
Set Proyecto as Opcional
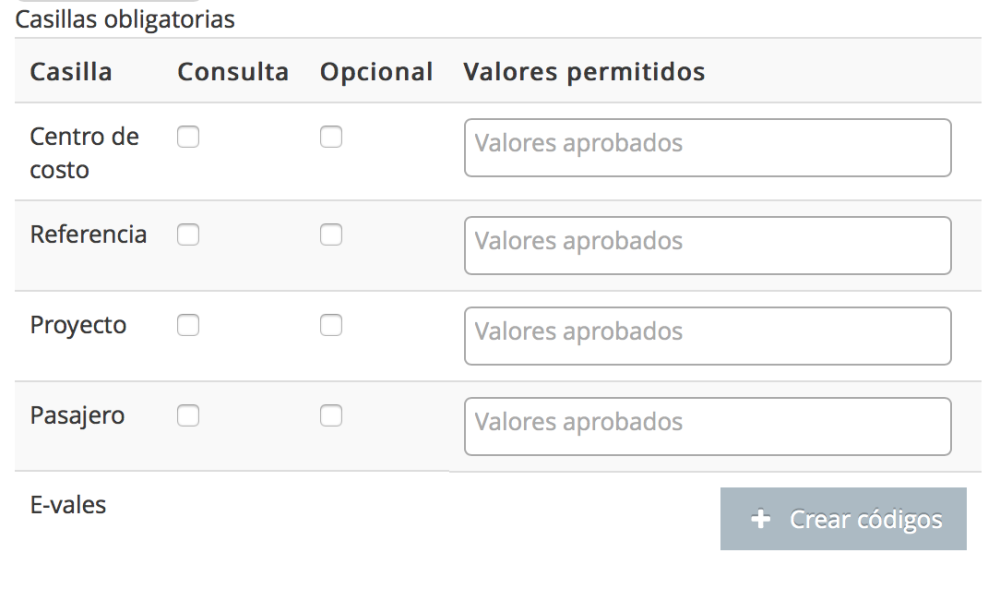click(x=331, y=325)
